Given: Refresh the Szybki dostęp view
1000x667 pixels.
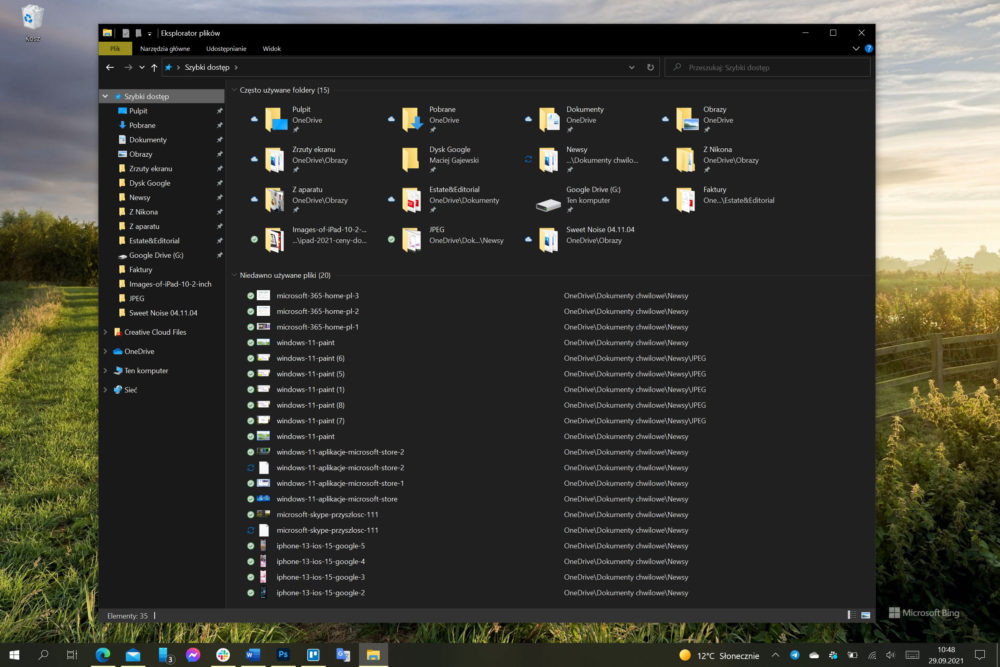Looking at the screenshot, I should [651, 67].
